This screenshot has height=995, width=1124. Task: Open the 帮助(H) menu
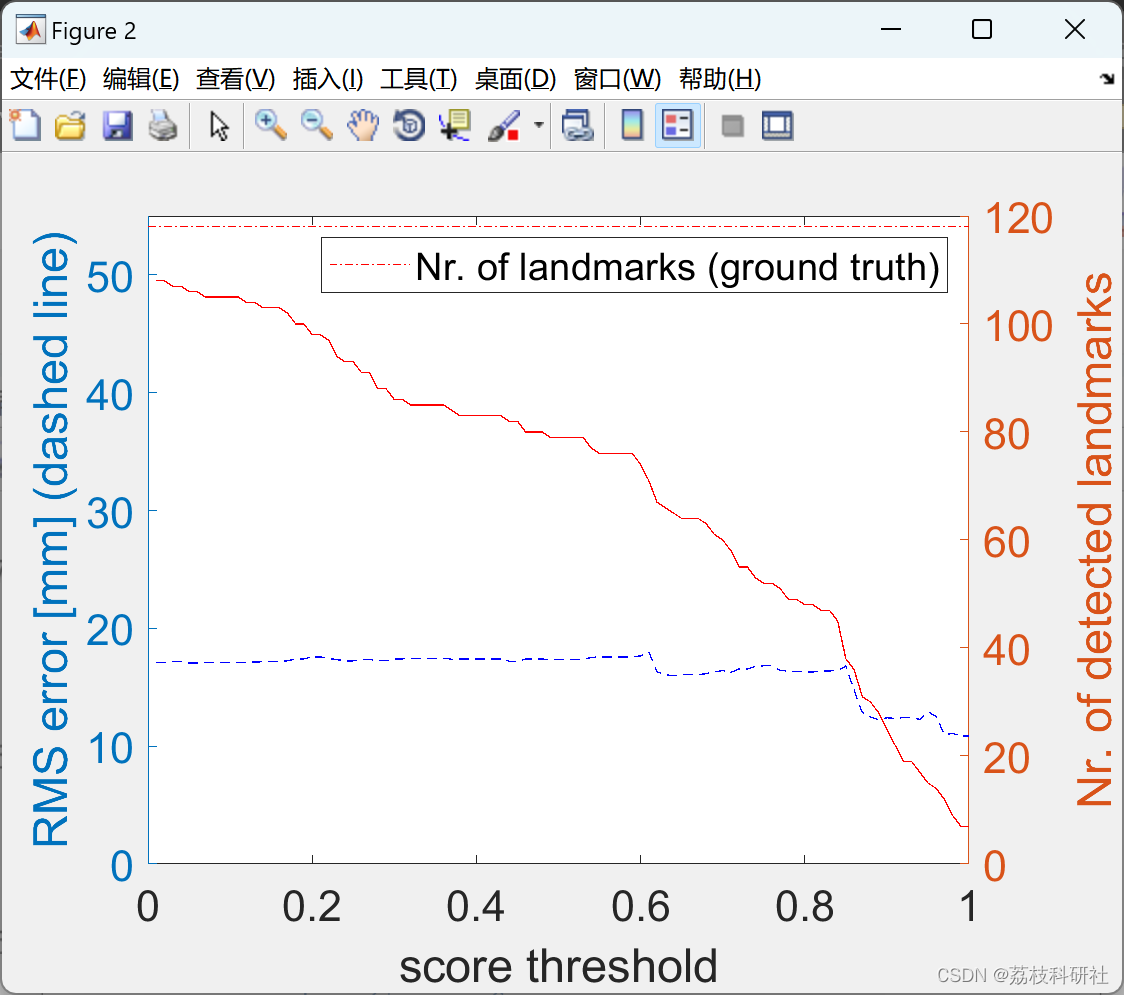tap(719, 79)
